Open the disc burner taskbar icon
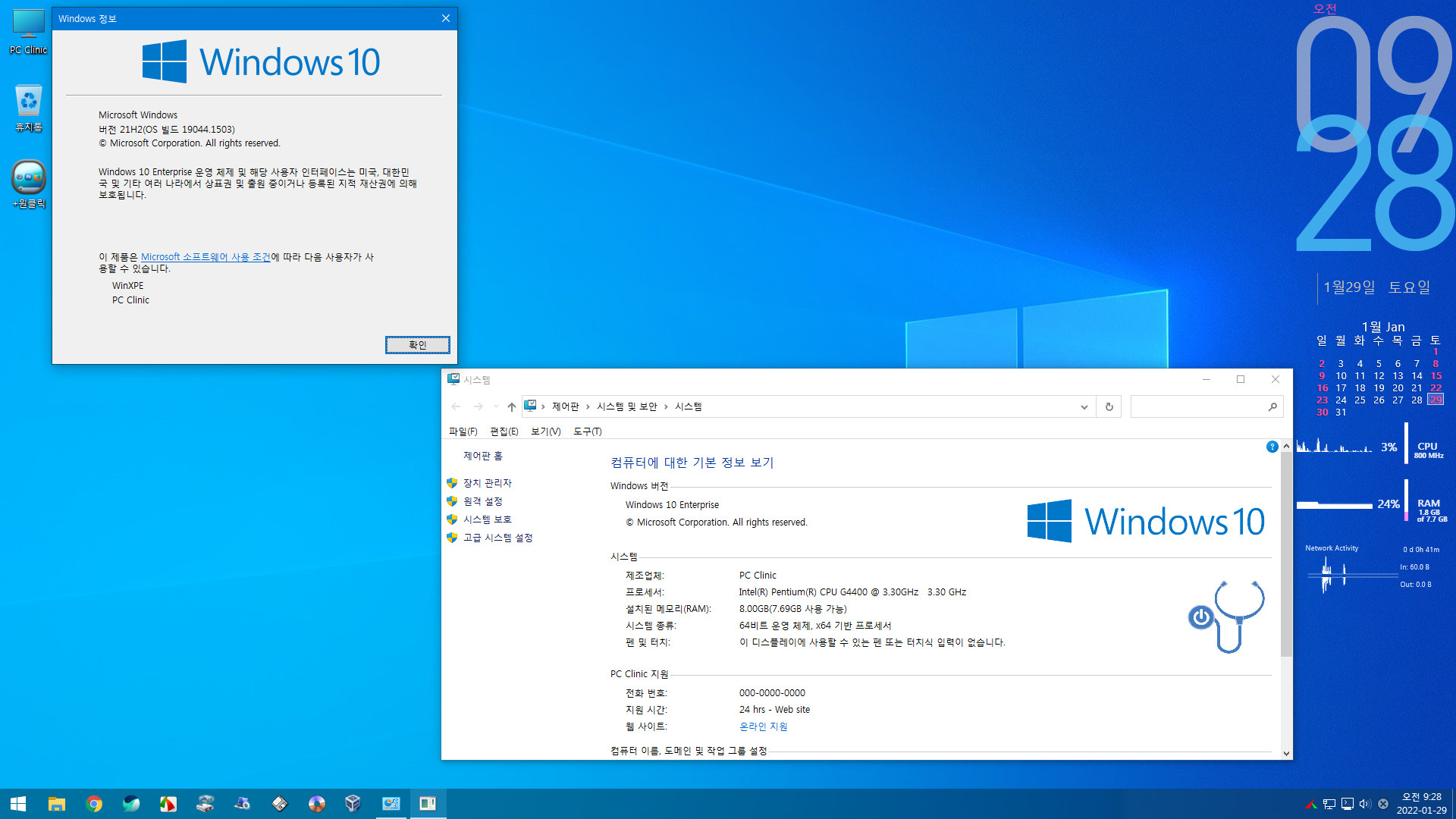 [316, 804]
